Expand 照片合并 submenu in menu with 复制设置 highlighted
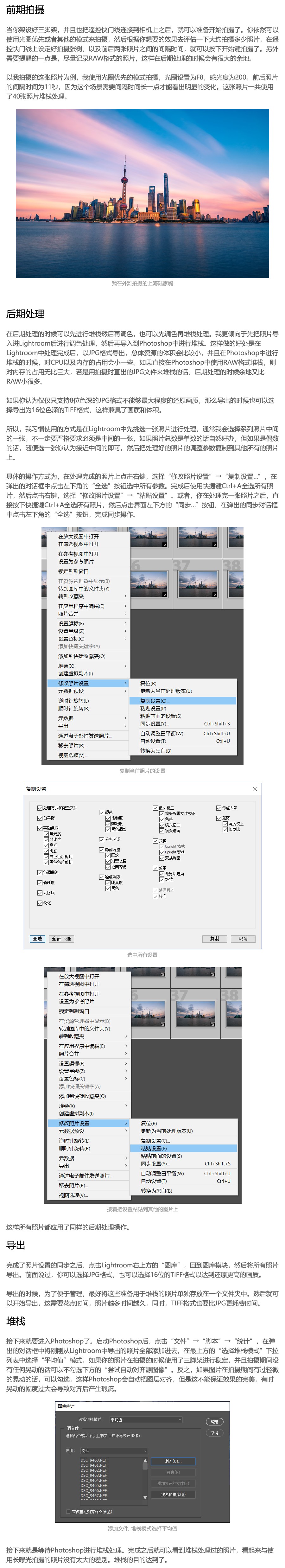This screenshot has height=1568, width=285. (88, 614)
